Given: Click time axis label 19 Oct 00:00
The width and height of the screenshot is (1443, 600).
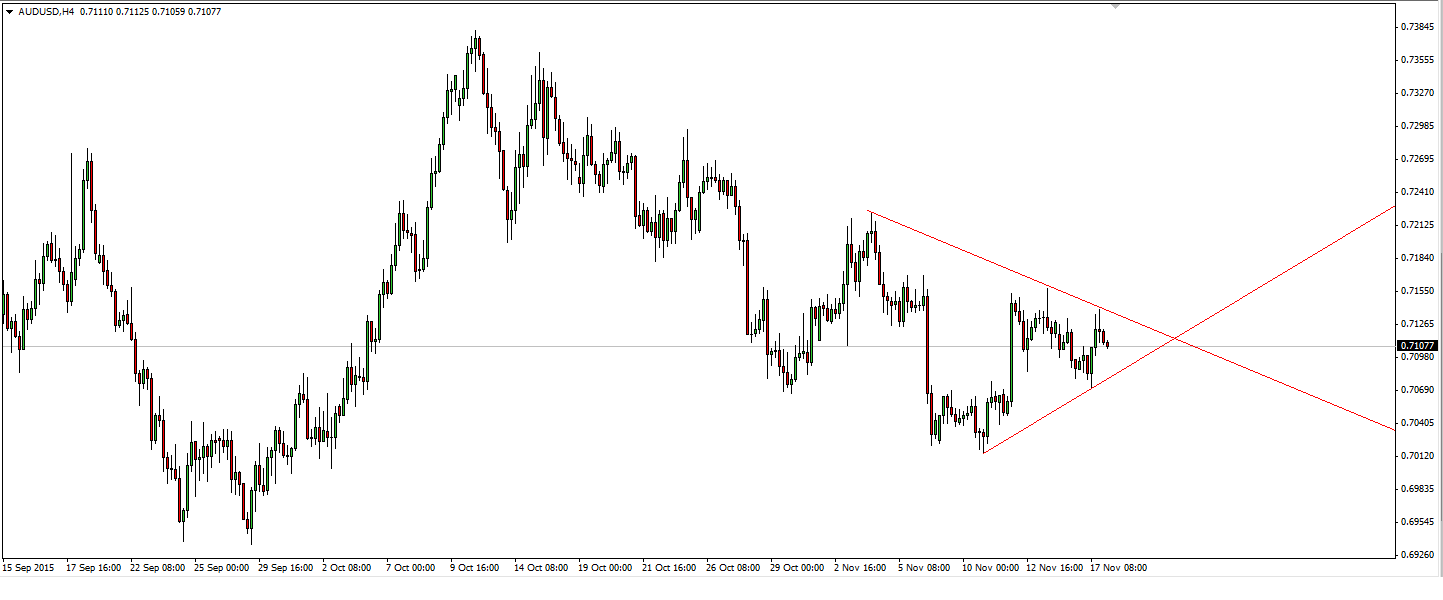Looking at the screenshot, I should (x=605, y=567).
